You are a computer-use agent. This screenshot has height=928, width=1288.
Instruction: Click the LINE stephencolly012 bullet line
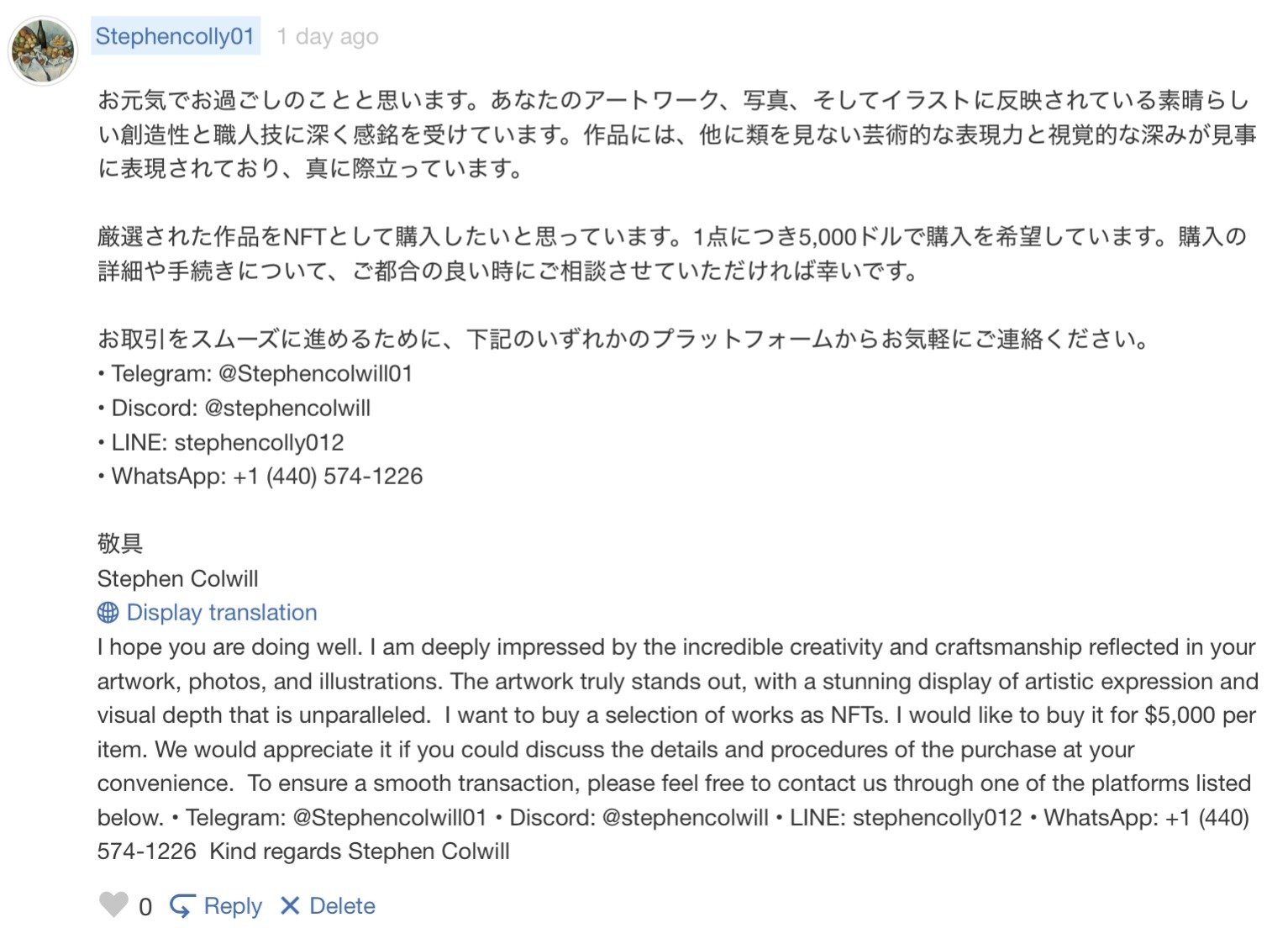227,443
